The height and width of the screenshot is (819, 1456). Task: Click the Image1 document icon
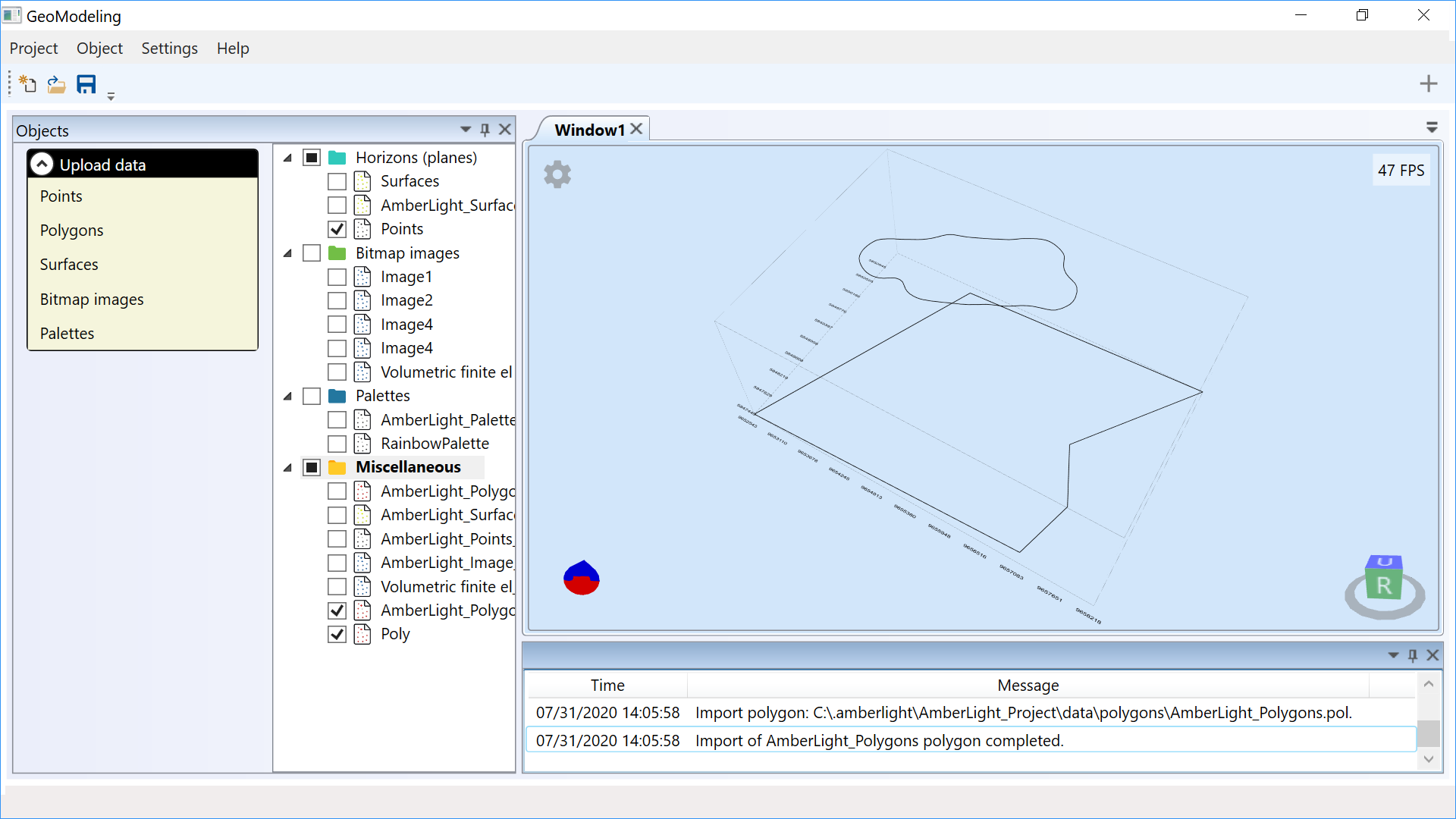(362, 277)
